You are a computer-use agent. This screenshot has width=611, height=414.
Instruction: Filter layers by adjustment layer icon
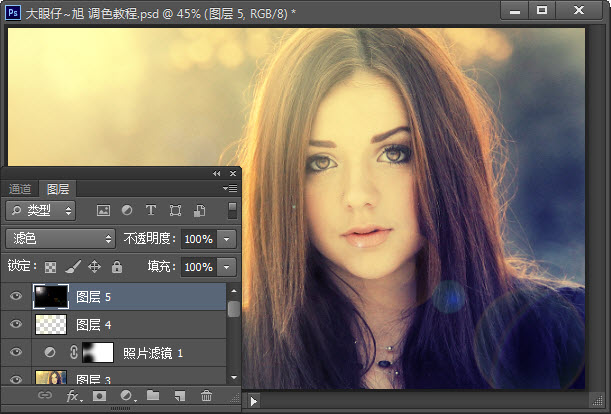(127, 211)
